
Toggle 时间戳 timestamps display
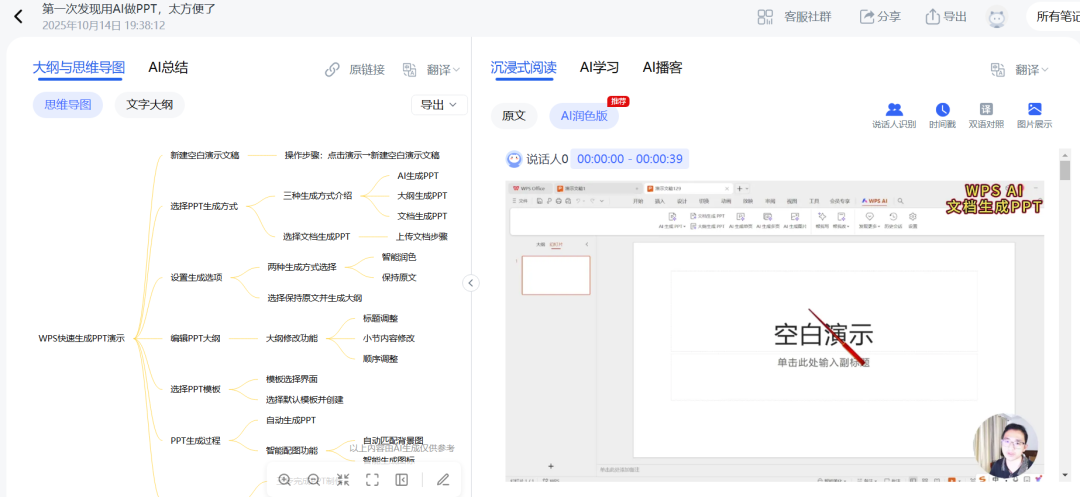click(942, 116)
